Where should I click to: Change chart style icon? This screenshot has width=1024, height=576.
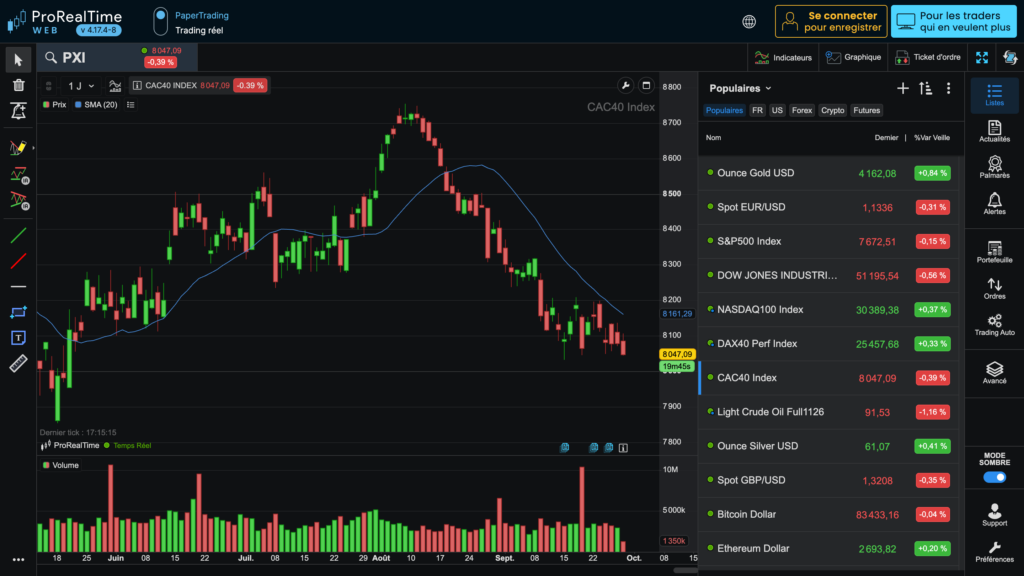(115, 86)
